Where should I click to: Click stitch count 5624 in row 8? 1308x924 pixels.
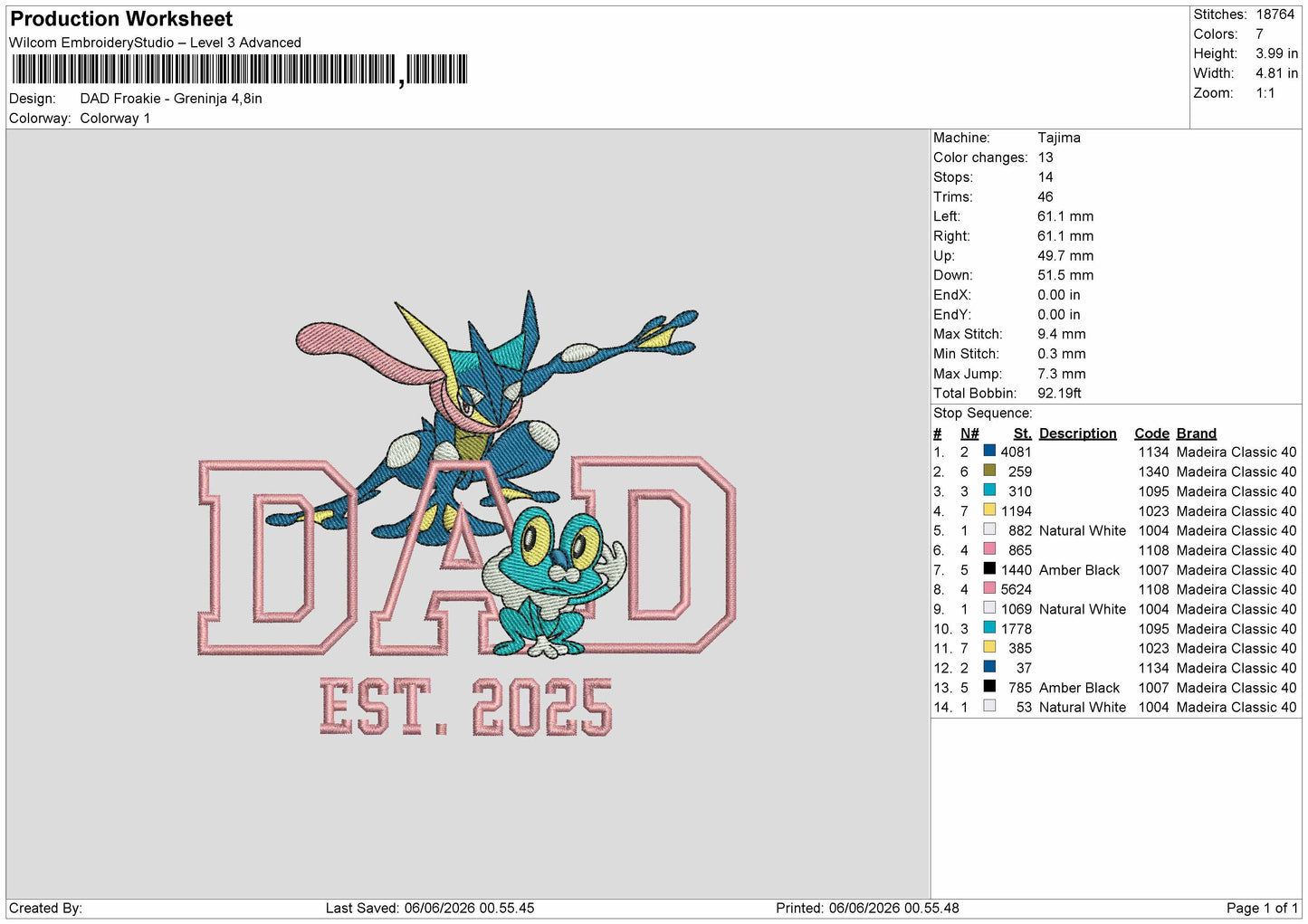1016,589
